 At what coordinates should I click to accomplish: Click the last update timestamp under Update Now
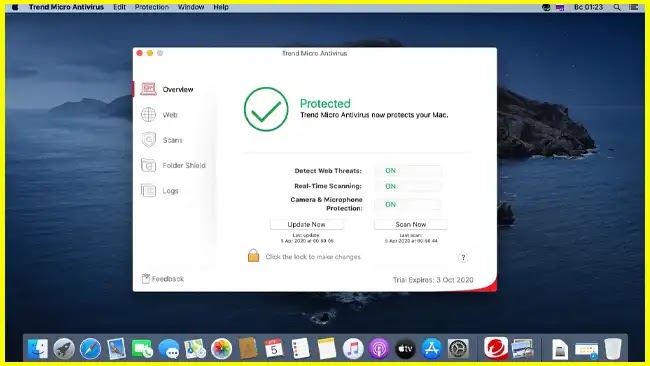click(x=307, y=241)
